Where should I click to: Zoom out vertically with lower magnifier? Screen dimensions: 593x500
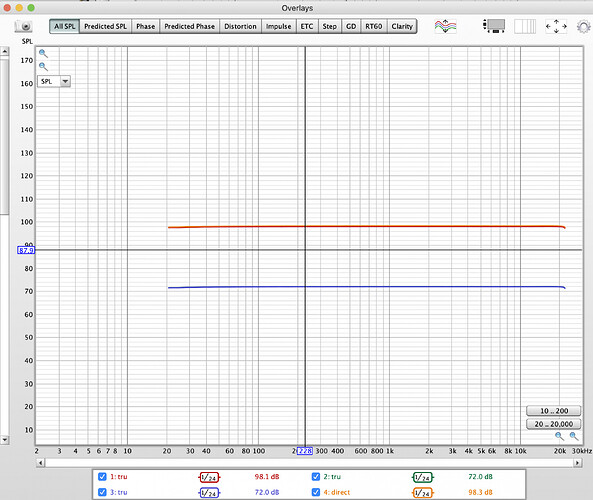pos(43,67)
